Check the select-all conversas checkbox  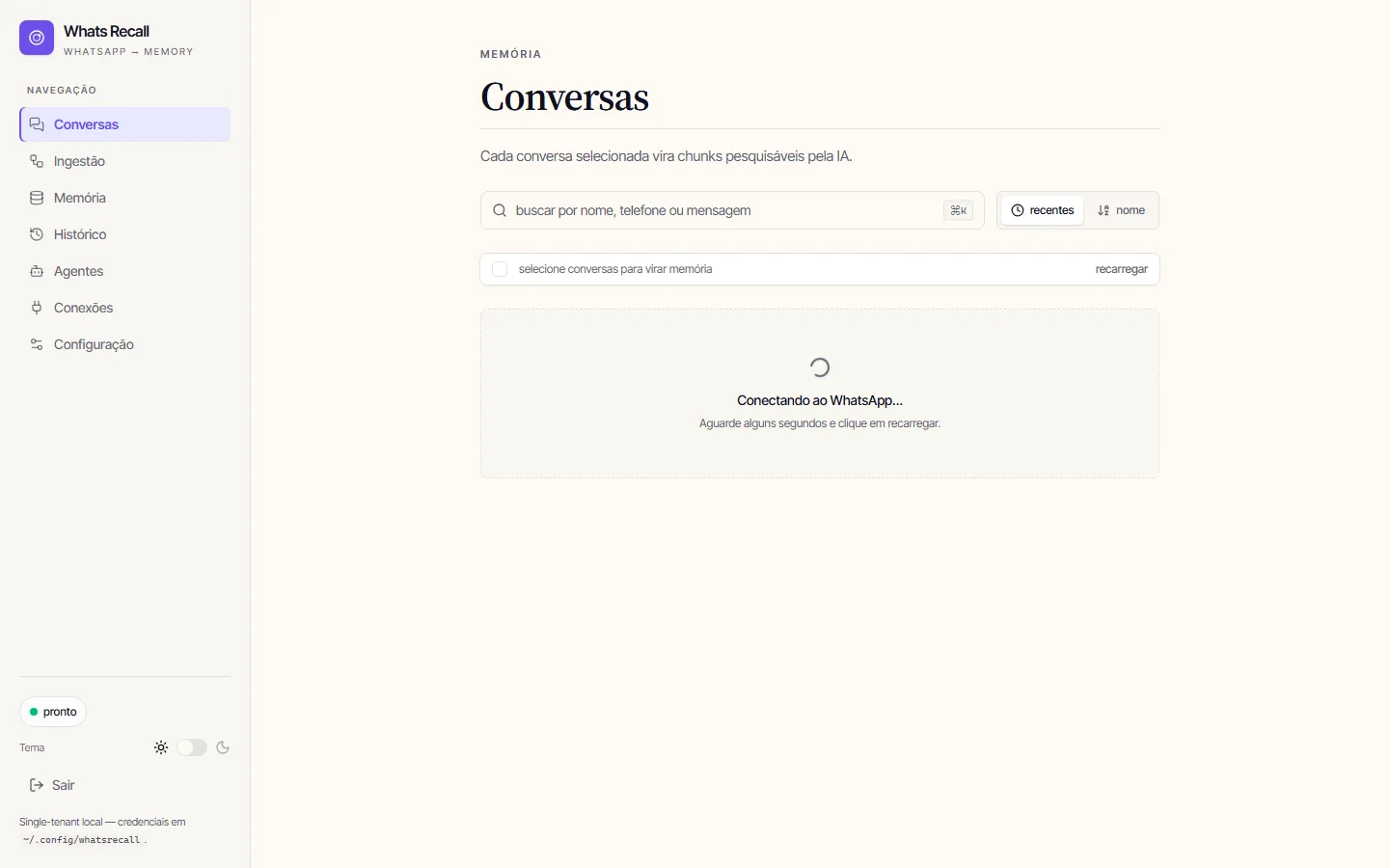500,269
